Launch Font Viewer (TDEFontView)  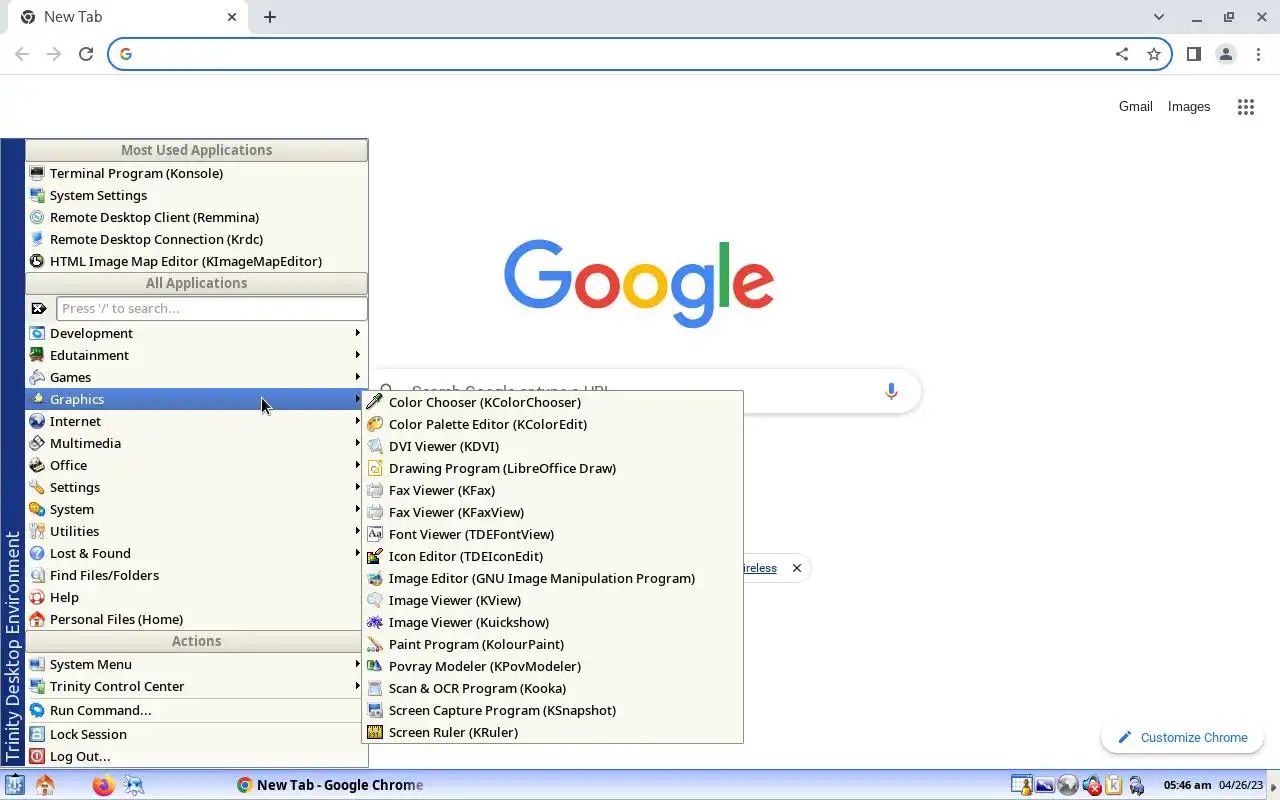[552, 534]
